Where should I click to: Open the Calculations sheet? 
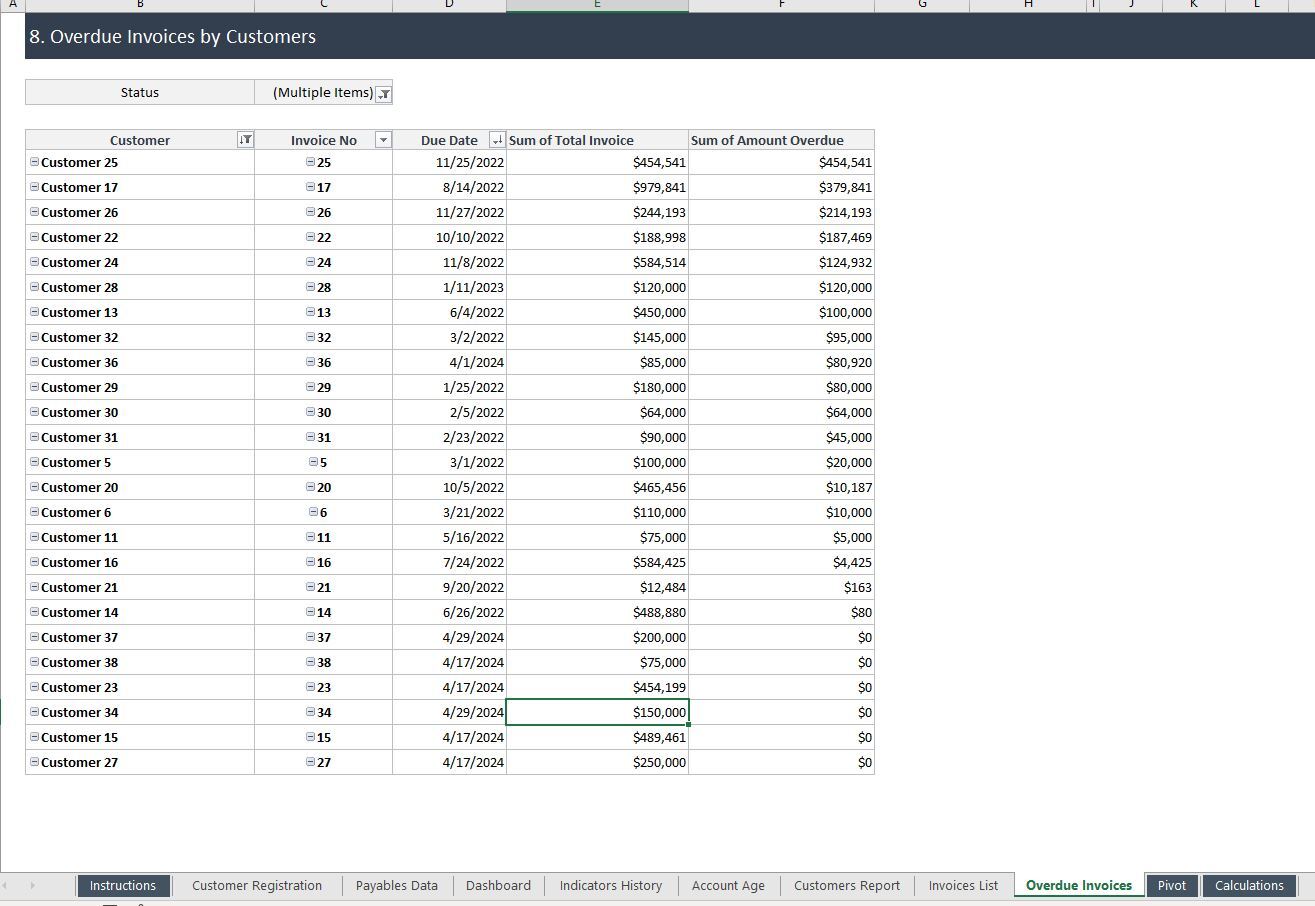[1249, 886]
